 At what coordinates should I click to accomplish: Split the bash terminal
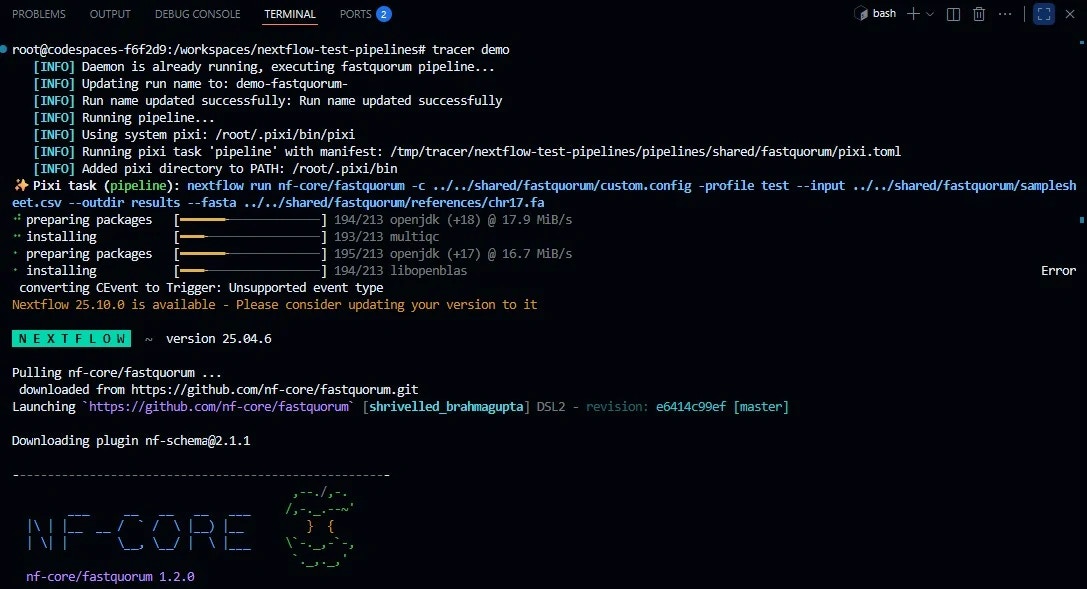pyautogui.click(x=954, y=13)
